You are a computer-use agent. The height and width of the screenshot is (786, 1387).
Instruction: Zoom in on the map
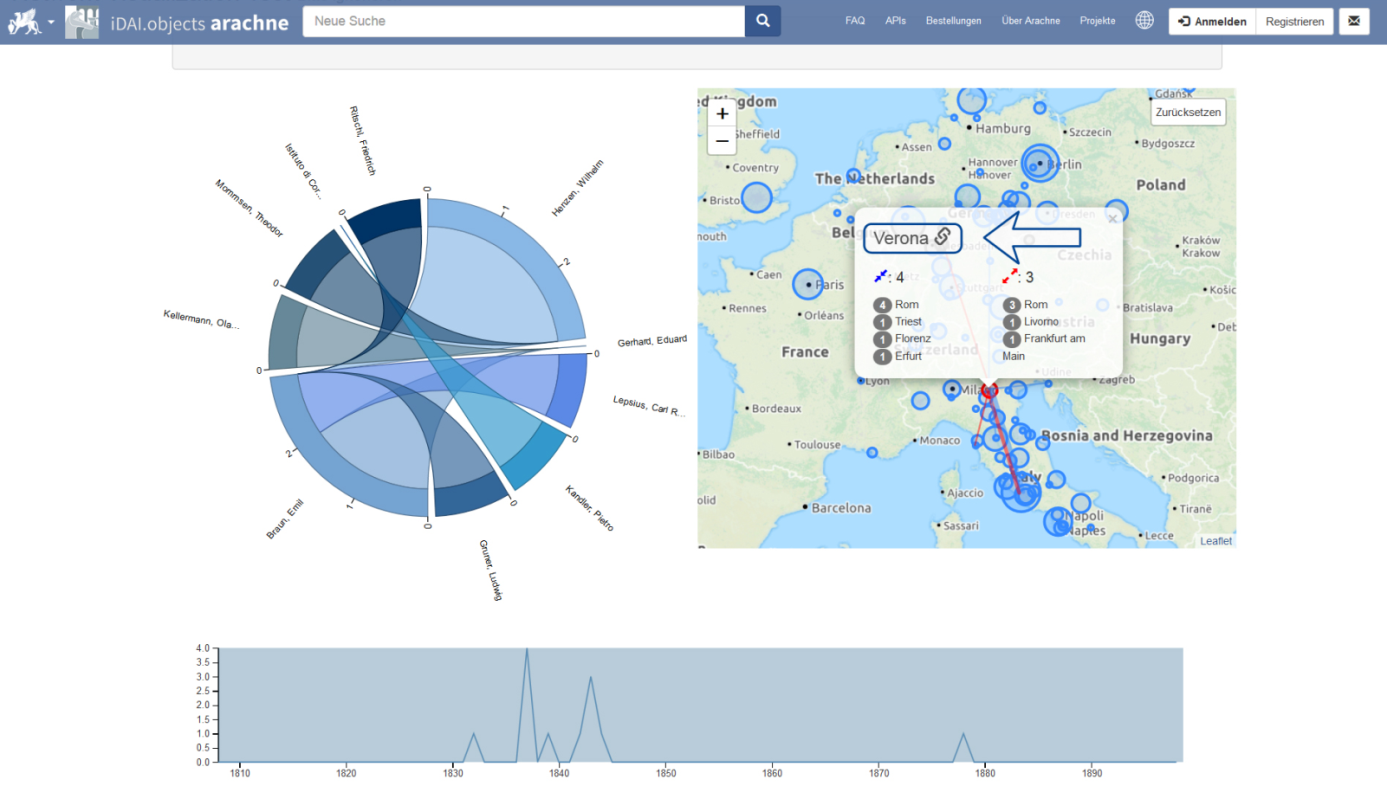722,114
